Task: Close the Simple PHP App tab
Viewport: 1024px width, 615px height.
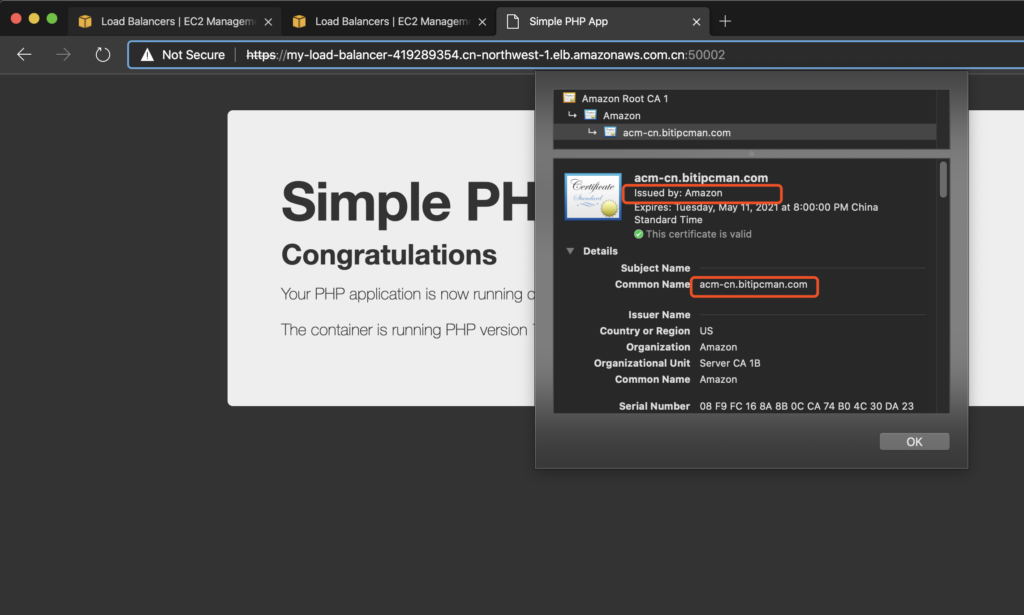Action: 695,21
